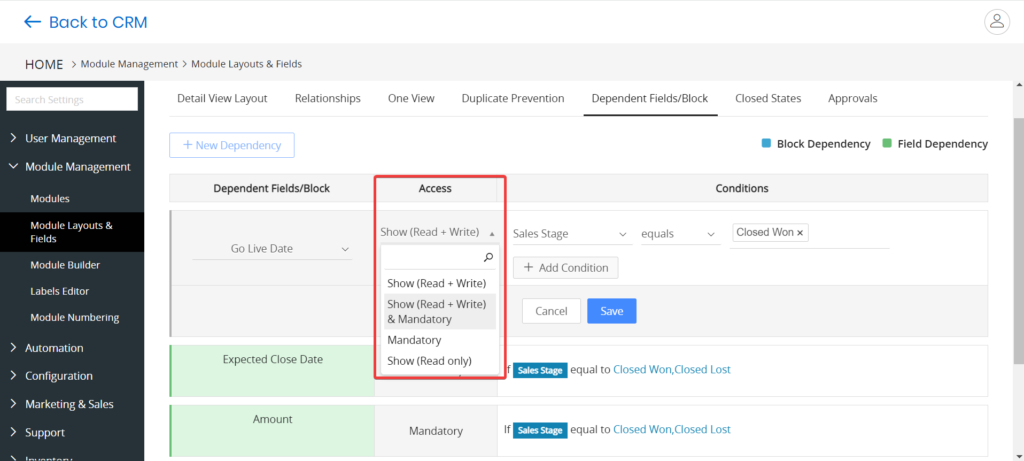Open the equals operator dropdown
1024x461 pixels.
coord(680,234)
